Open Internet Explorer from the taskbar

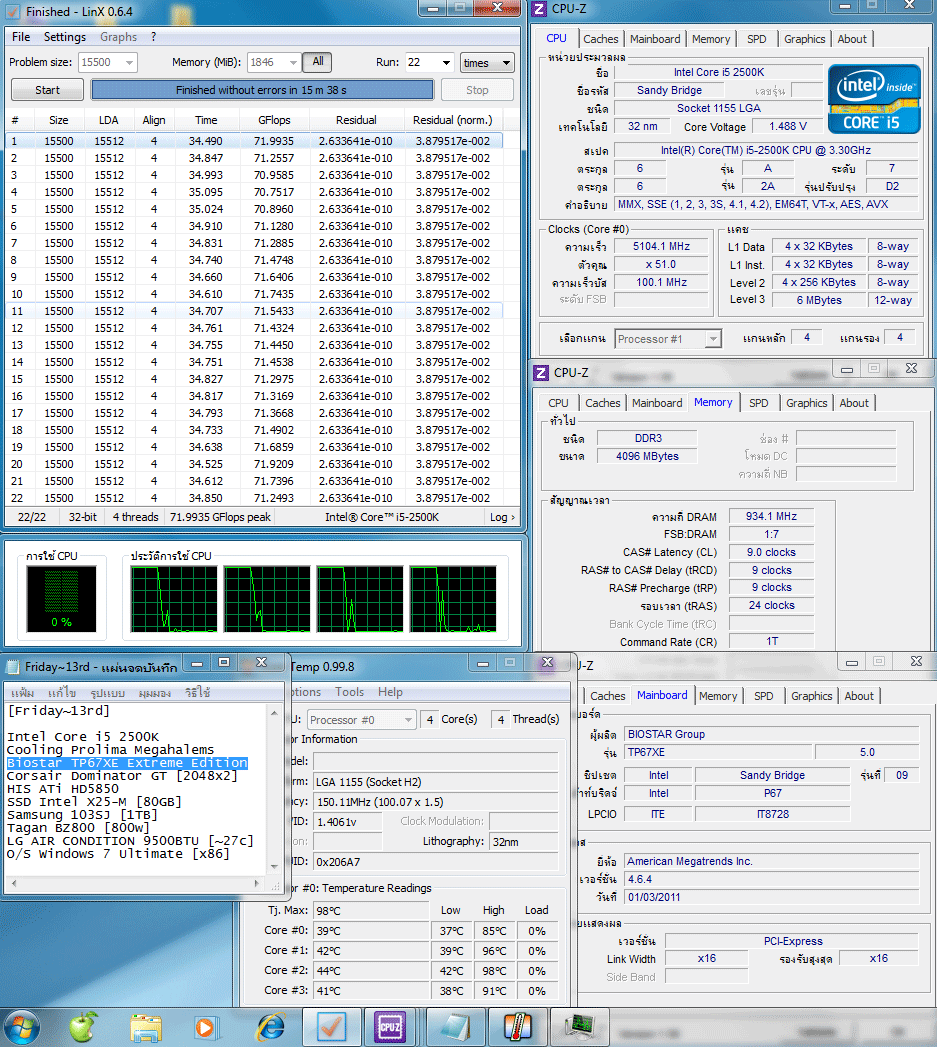coord(270,1028)
